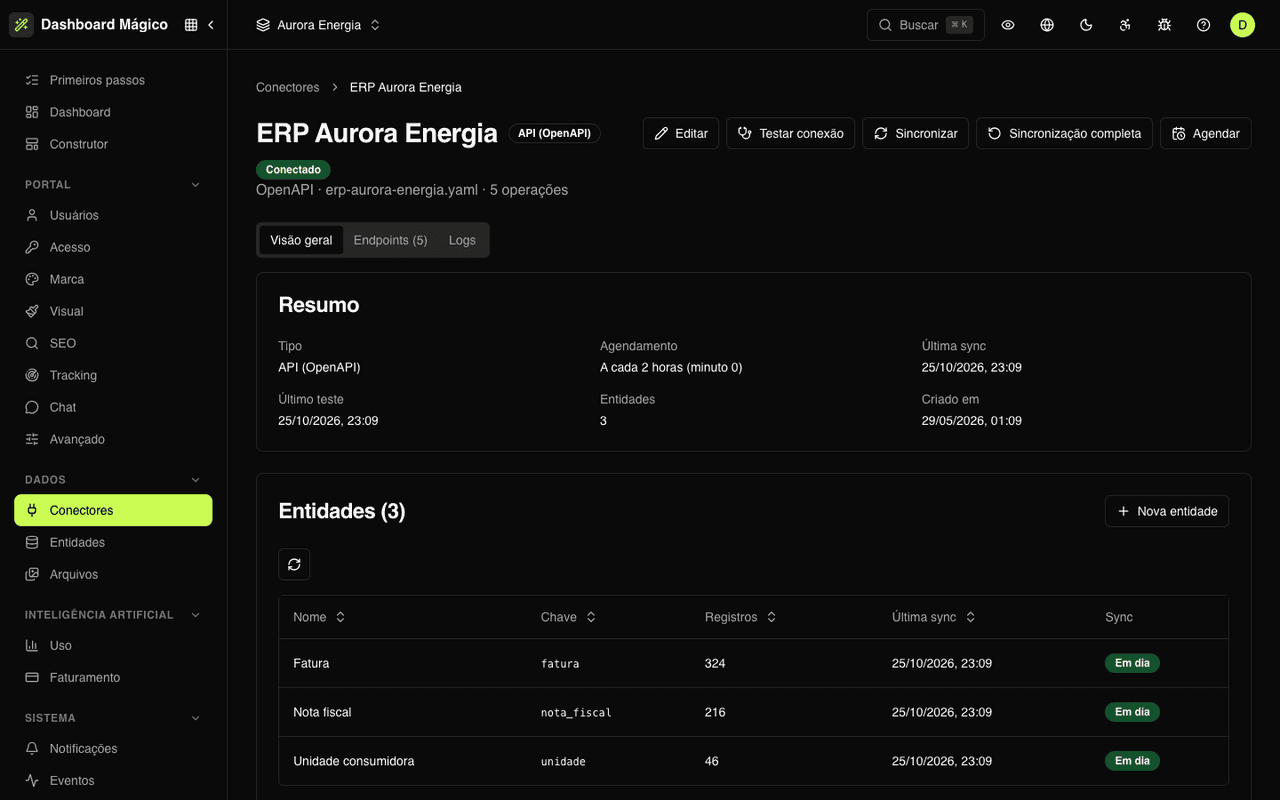Add a Nova entidade

coord(1167,511)
